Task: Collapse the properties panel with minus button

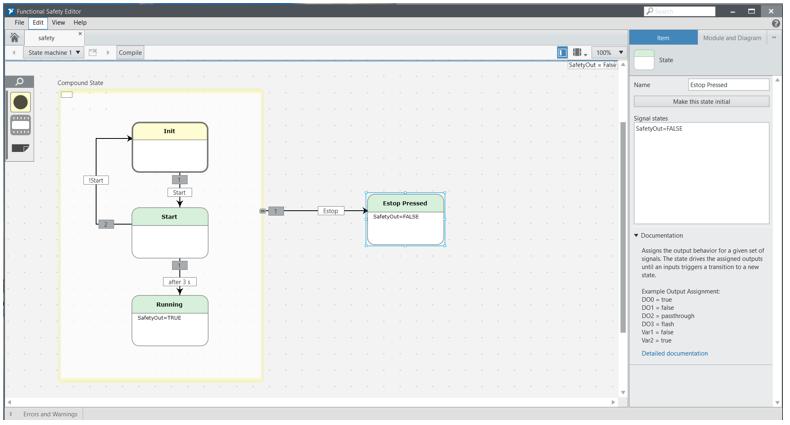Action: (x=773, y=38)
